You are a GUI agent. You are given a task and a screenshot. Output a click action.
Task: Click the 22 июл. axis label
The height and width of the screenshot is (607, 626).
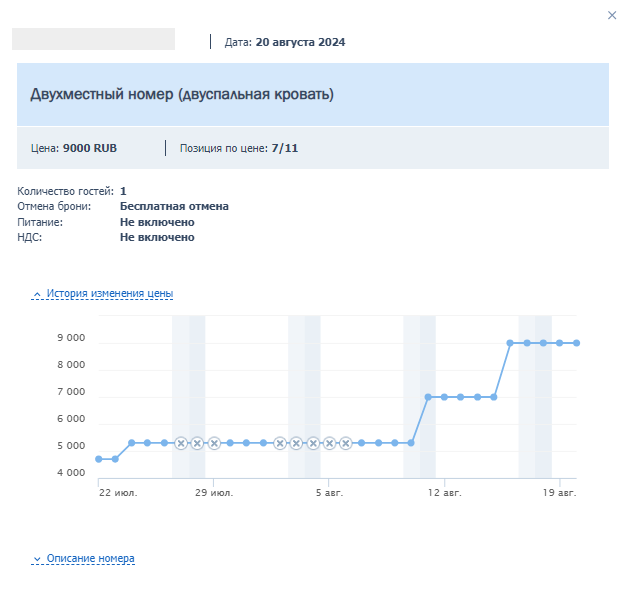point(118,493)
